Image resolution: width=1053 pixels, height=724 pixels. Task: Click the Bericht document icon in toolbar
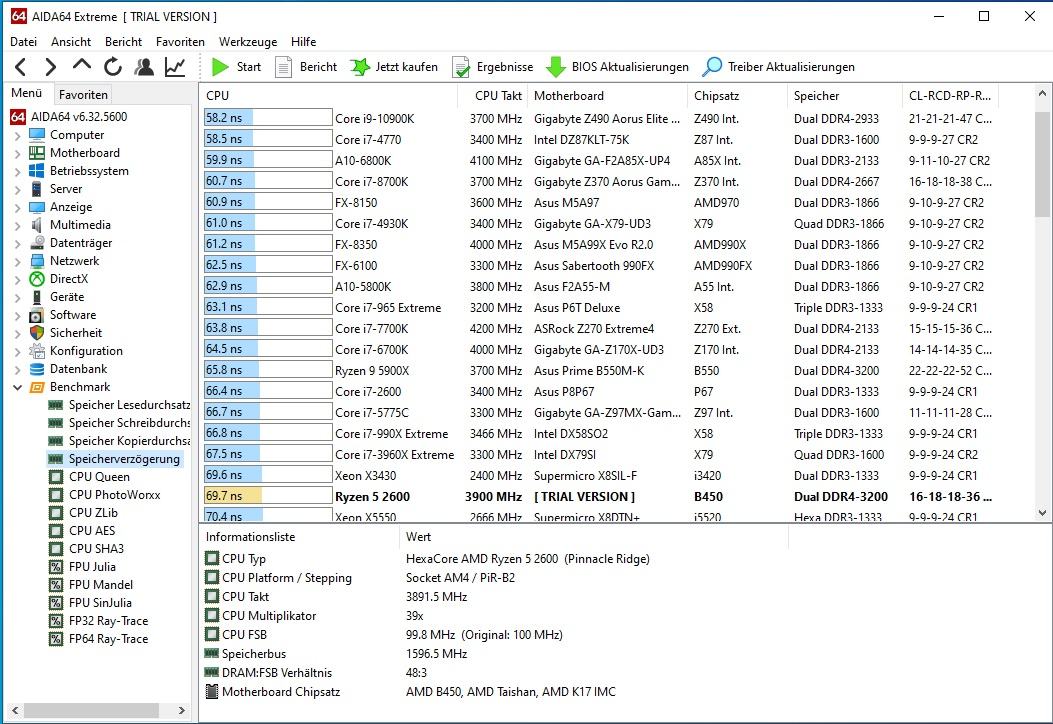pyautogui.click(x=283, y=67)
